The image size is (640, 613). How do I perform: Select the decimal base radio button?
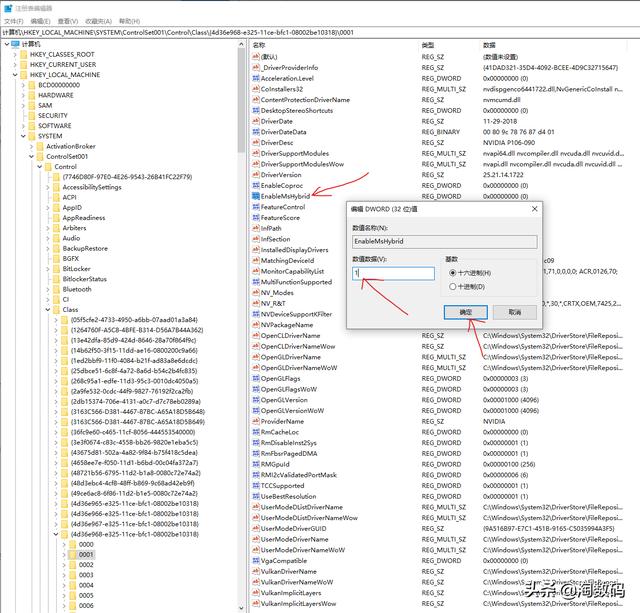[x=452, y=287]
